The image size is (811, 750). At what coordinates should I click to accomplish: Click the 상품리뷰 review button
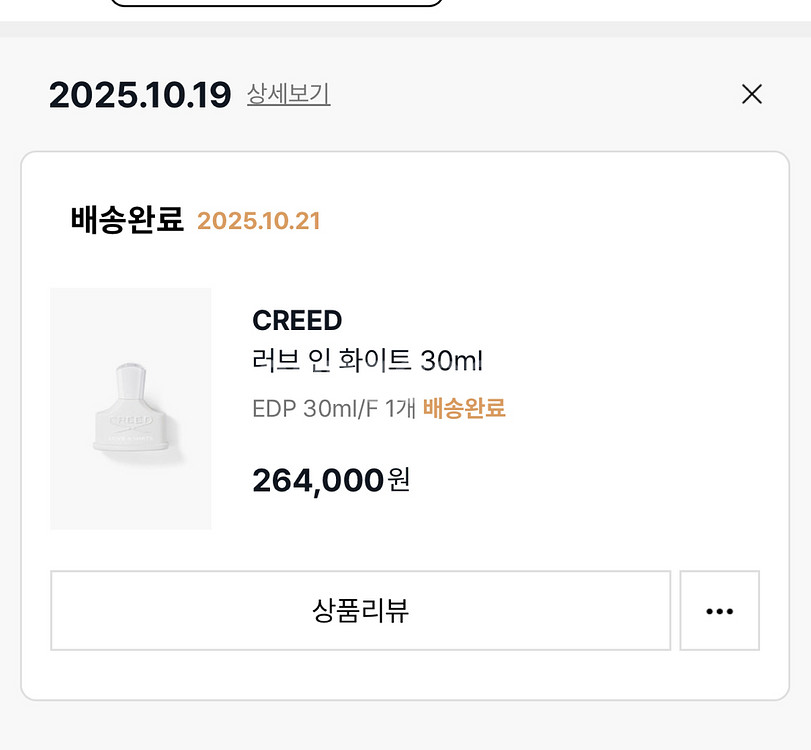pos(360,610)
